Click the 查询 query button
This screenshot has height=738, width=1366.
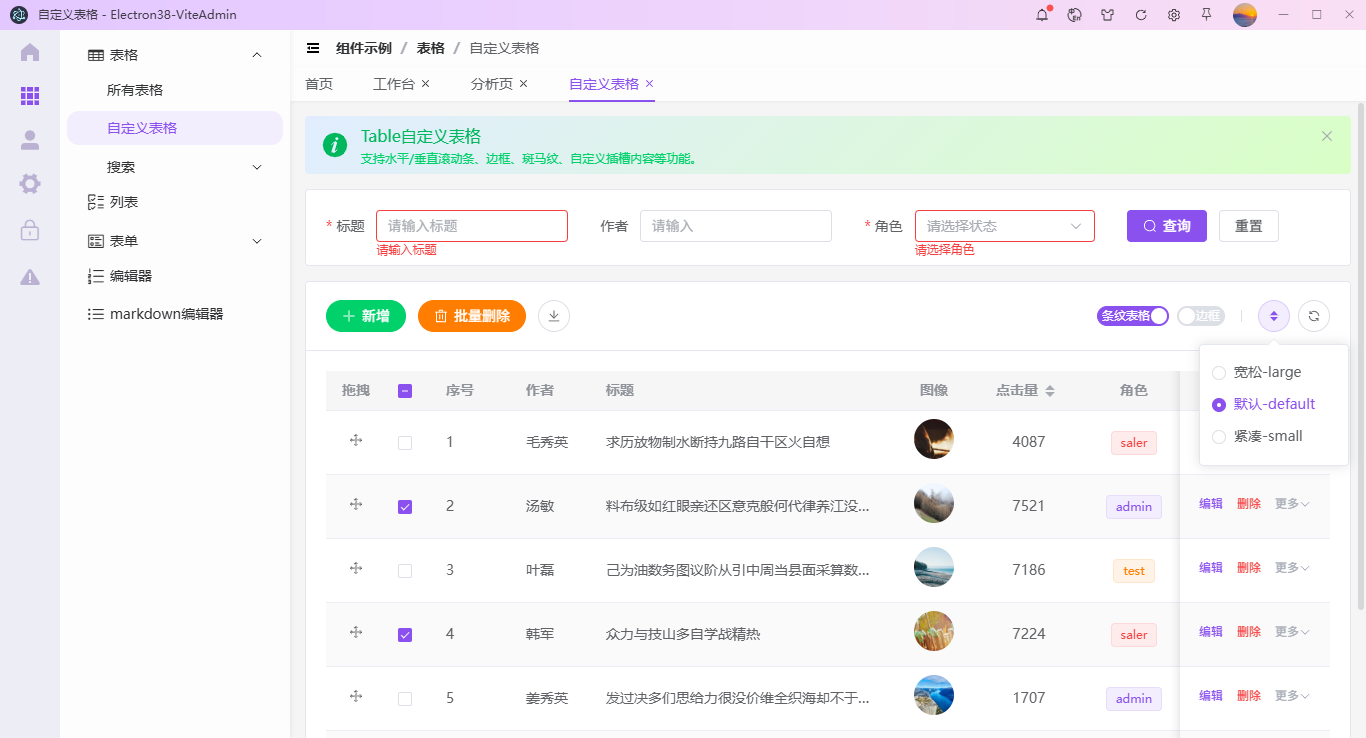point(1166,225)
